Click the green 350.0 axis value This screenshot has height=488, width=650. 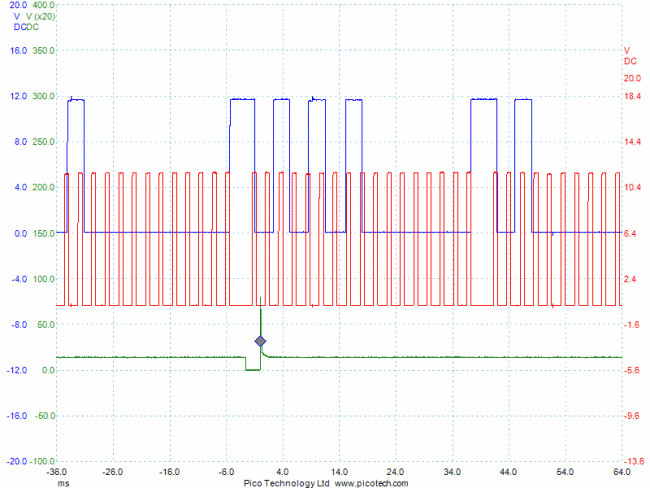tap(44, 51)
